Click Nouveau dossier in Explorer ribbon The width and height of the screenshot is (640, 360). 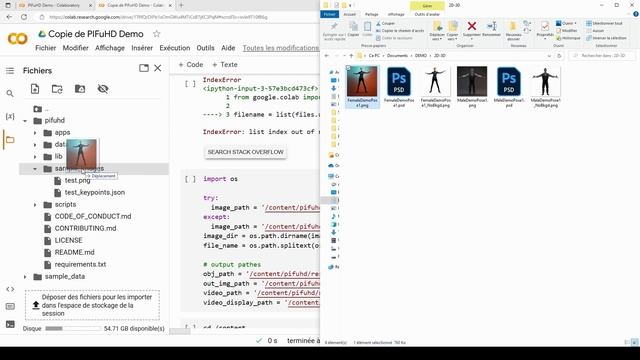513,31
